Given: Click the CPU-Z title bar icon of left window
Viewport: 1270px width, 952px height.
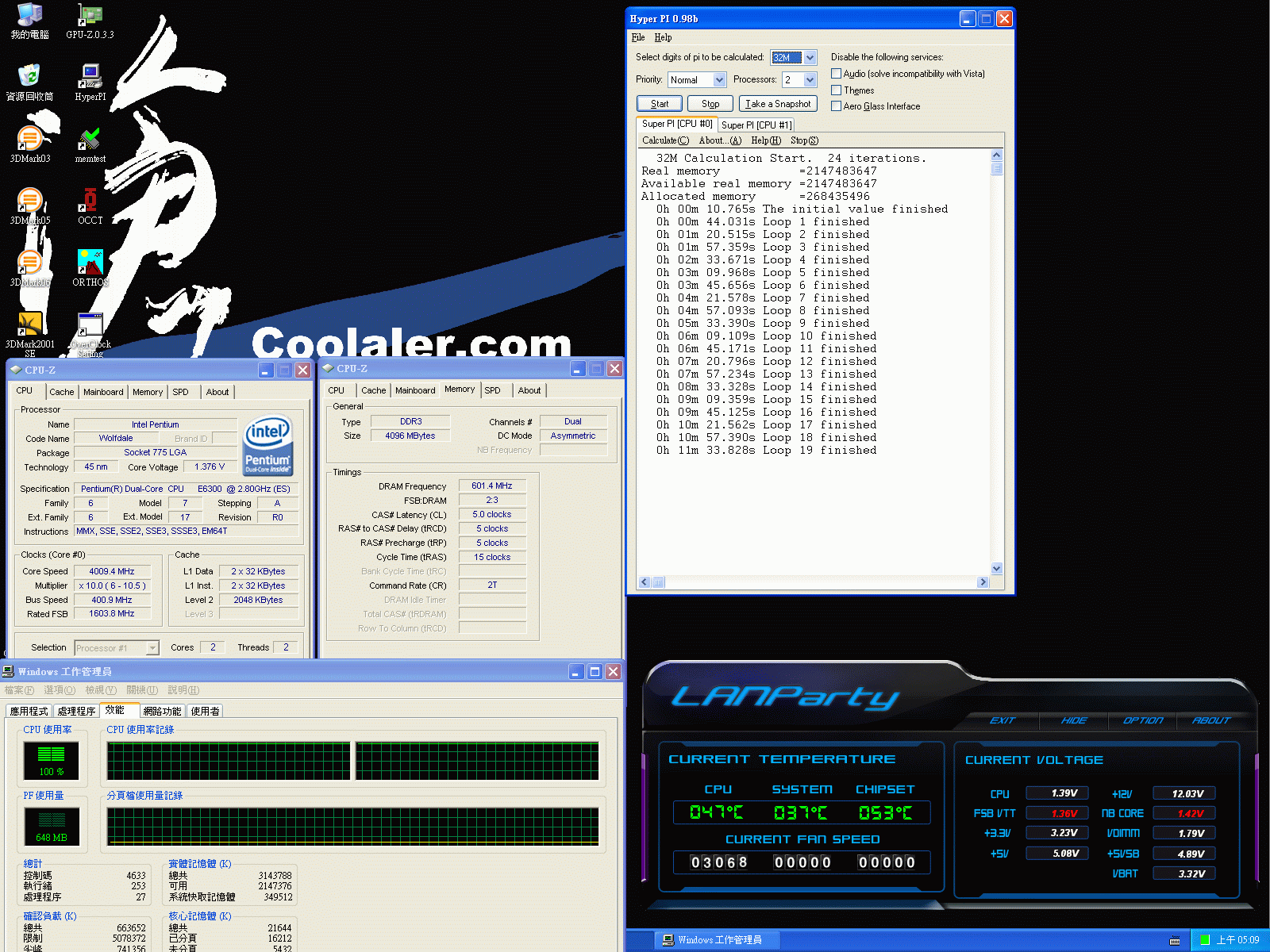Looking at the screenshot, I should click(x=15, y=370).
